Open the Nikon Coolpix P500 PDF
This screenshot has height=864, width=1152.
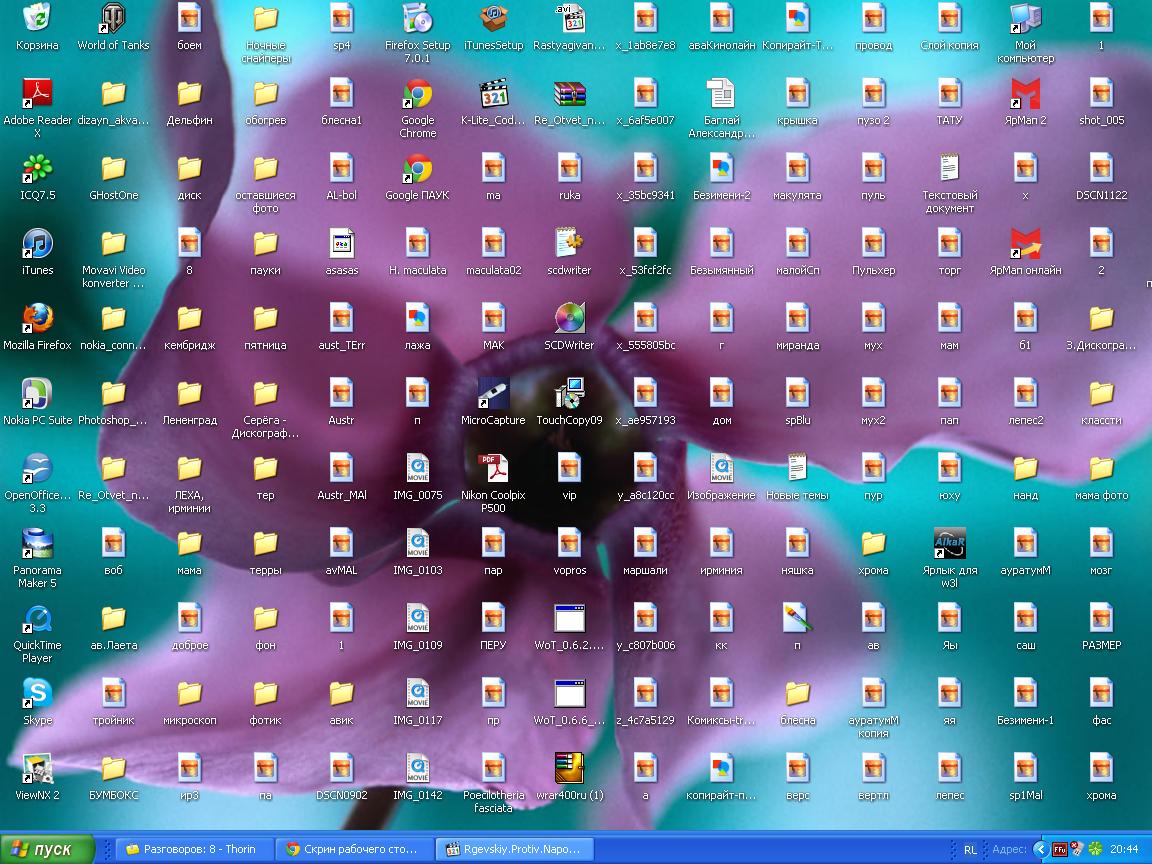pyautogui.click(x=493, y=469)
